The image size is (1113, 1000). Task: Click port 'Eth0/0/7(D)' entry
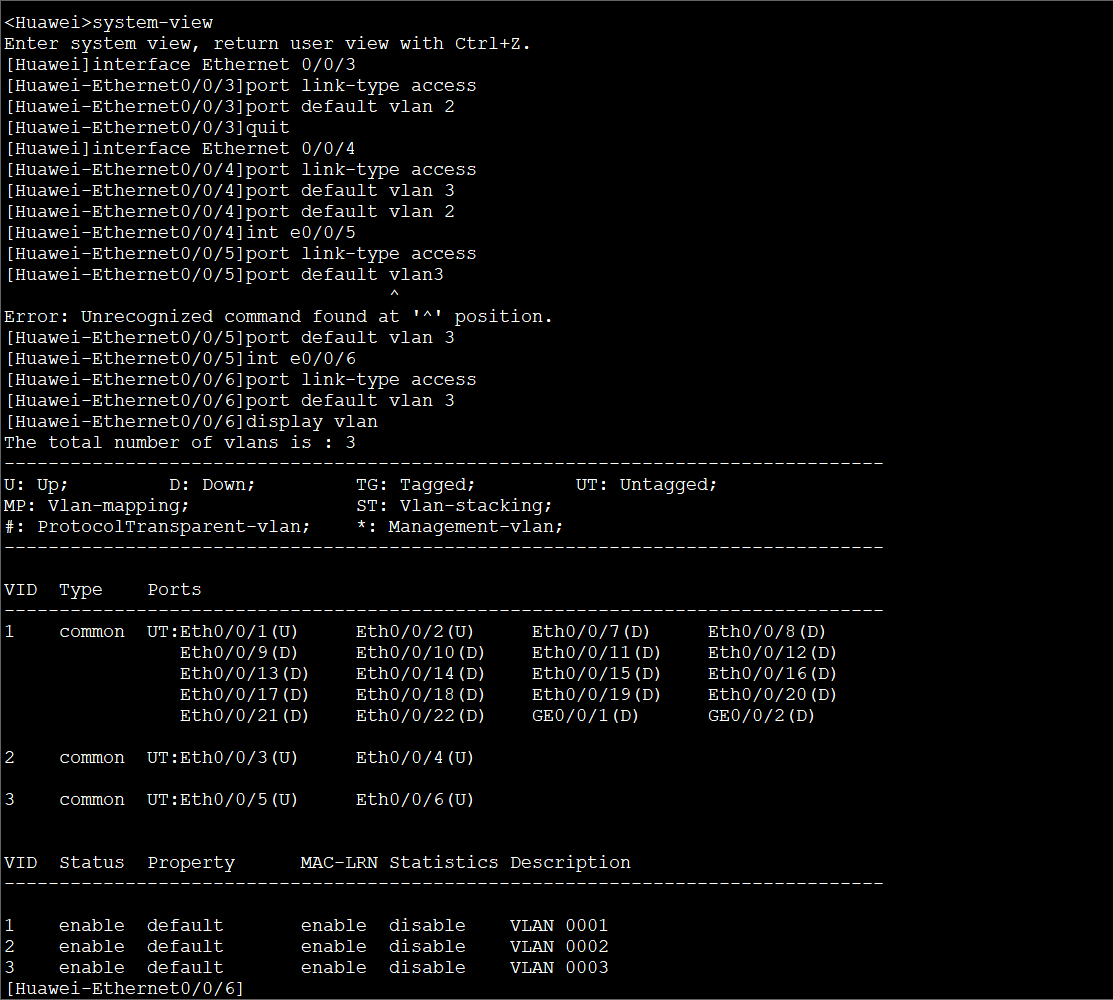click(x=591, y=632)
